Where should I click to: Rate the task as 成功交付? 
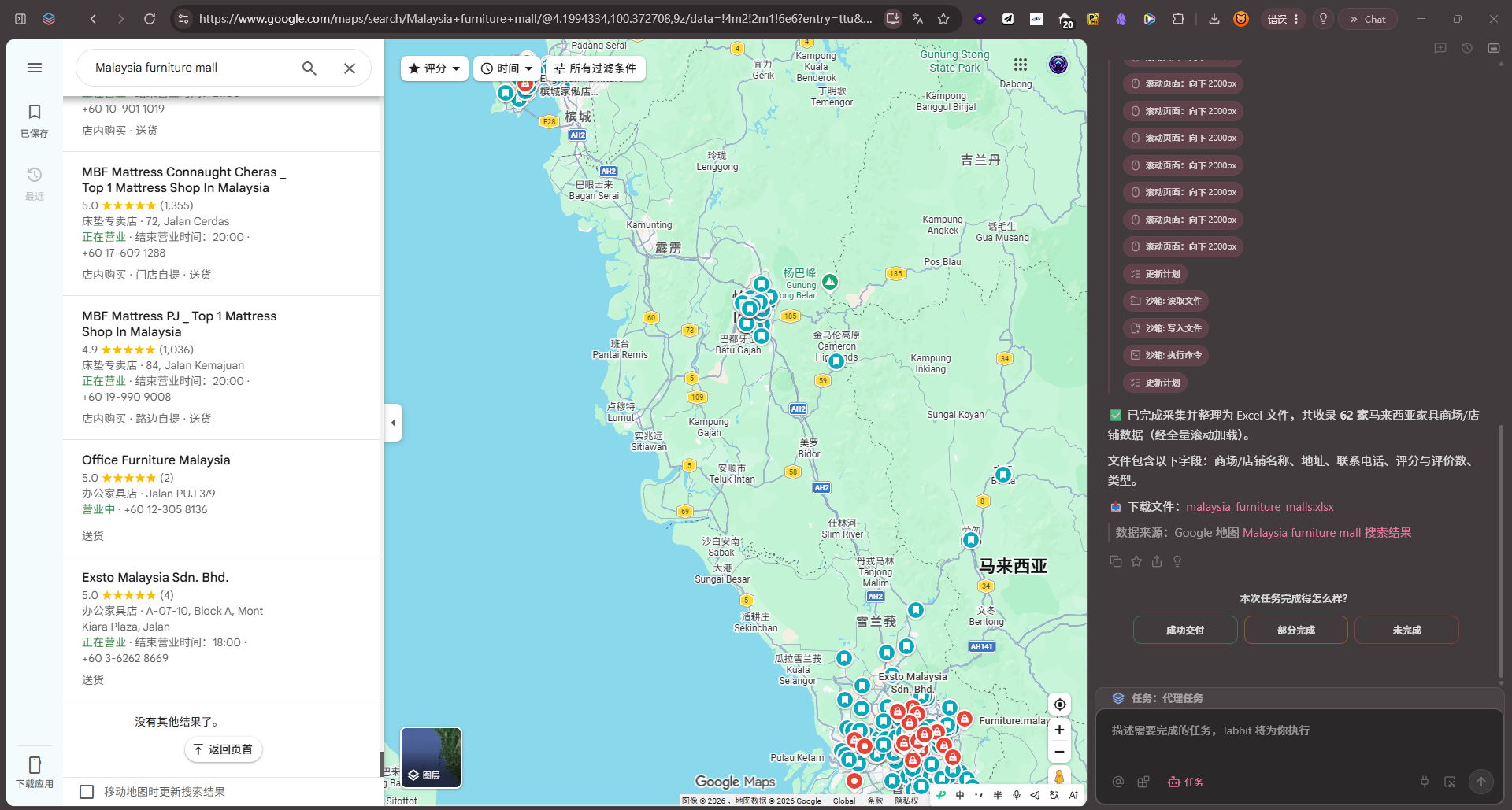click(1185, 630)
